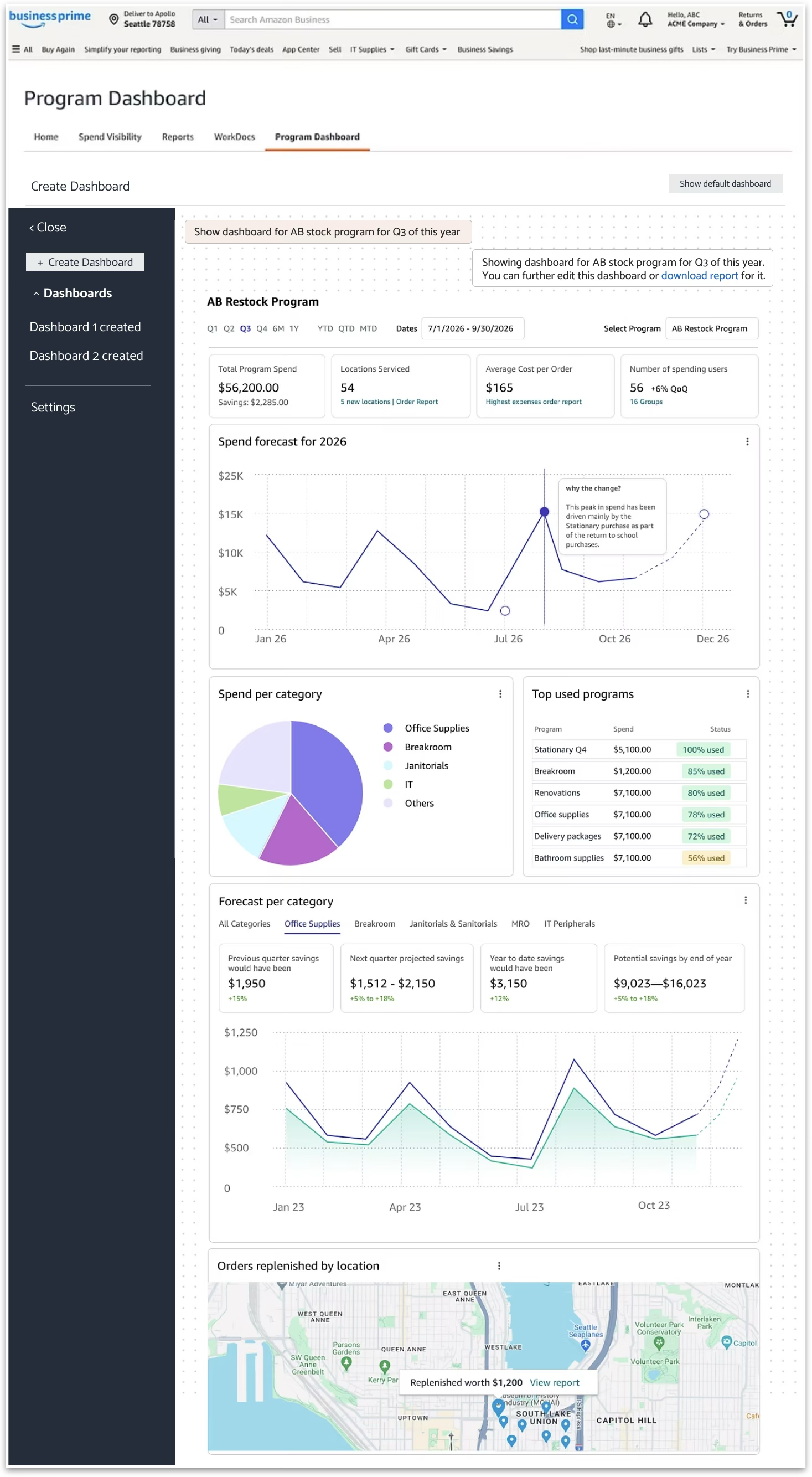Open the 16 Groups link

(x=646, y=402)
